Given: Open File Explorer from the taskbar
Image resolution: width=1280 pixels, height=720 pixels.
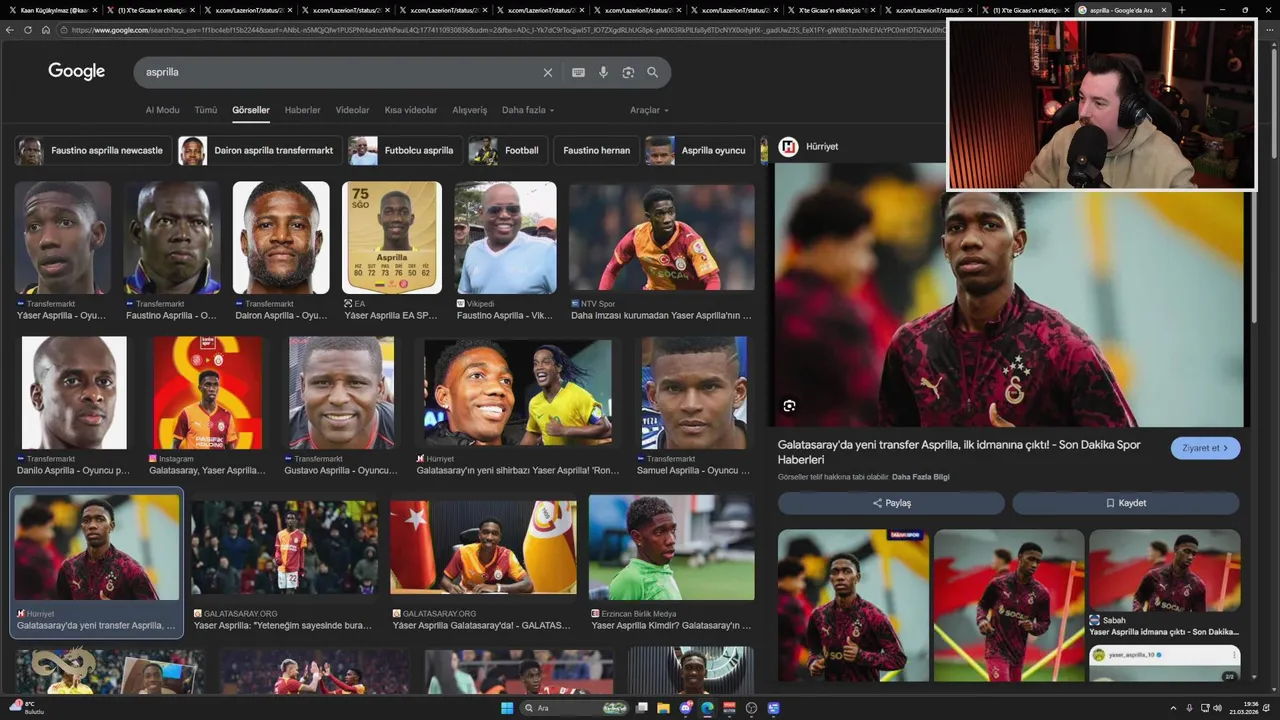Looking at the screenshot, I should 664,708.
